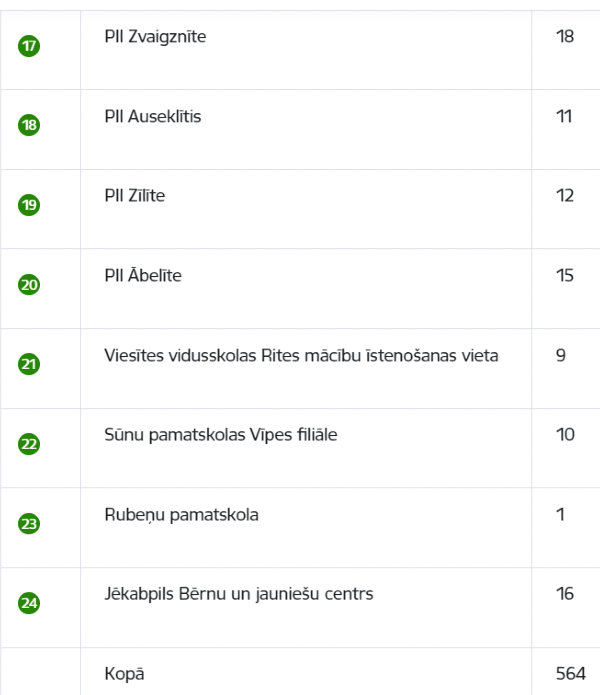Select the total value 564
600x695 pixels.
click(571, 674)
